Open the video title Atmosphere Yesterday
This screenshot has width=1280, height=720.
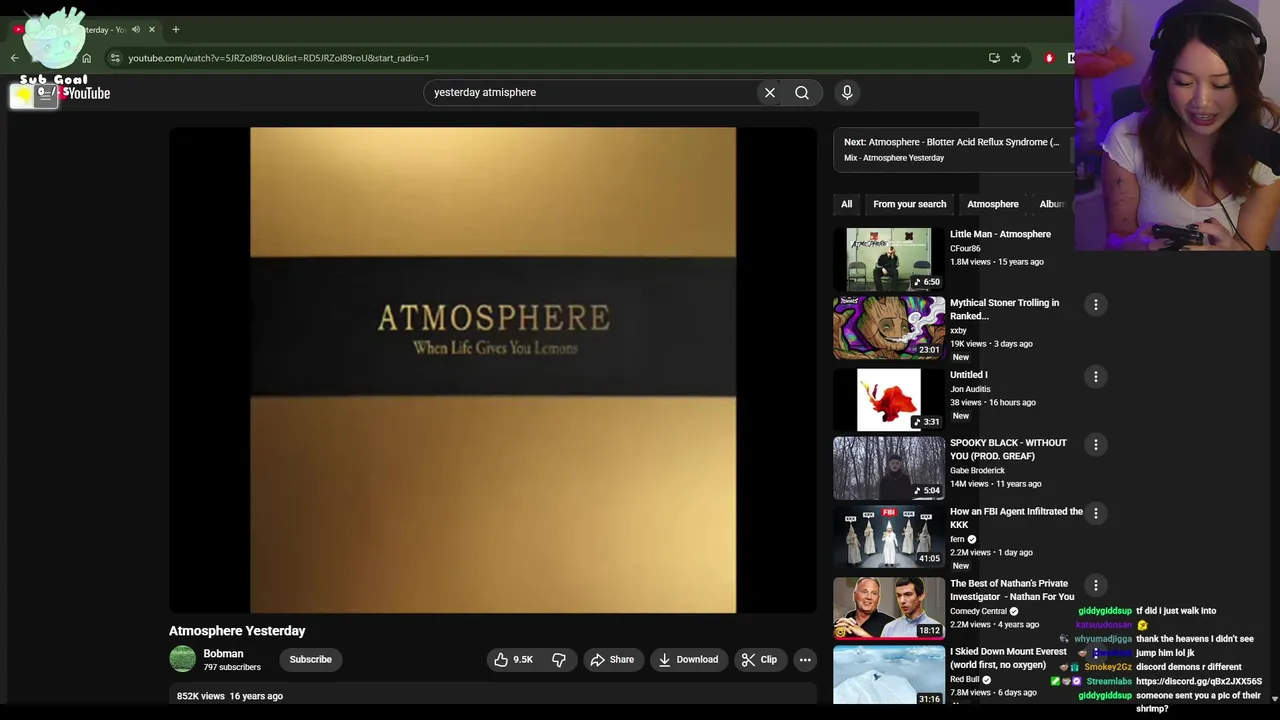tap(237, 631)
